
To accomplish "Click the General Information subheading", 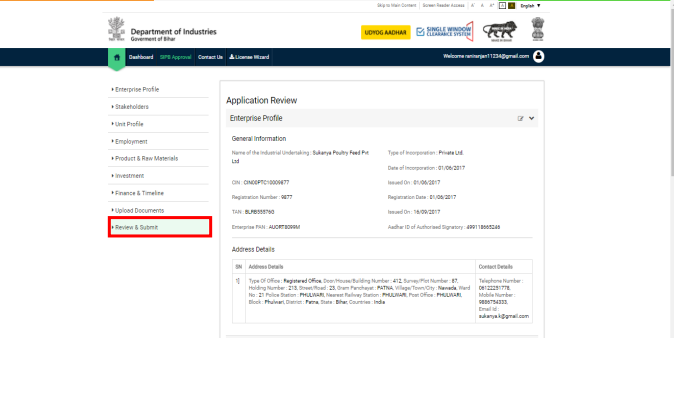I will pyautogui.click(x=259, y=138).
